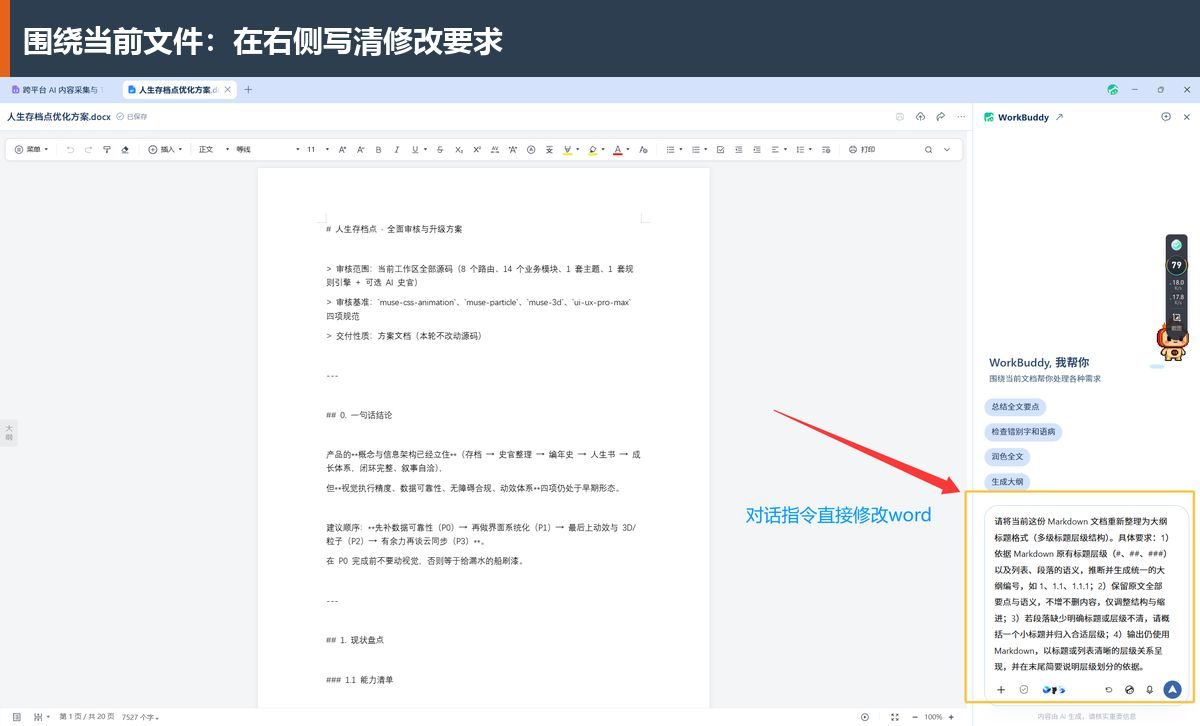Click the checkbox list icon
Screen dimensions: 1200x726
720,150
